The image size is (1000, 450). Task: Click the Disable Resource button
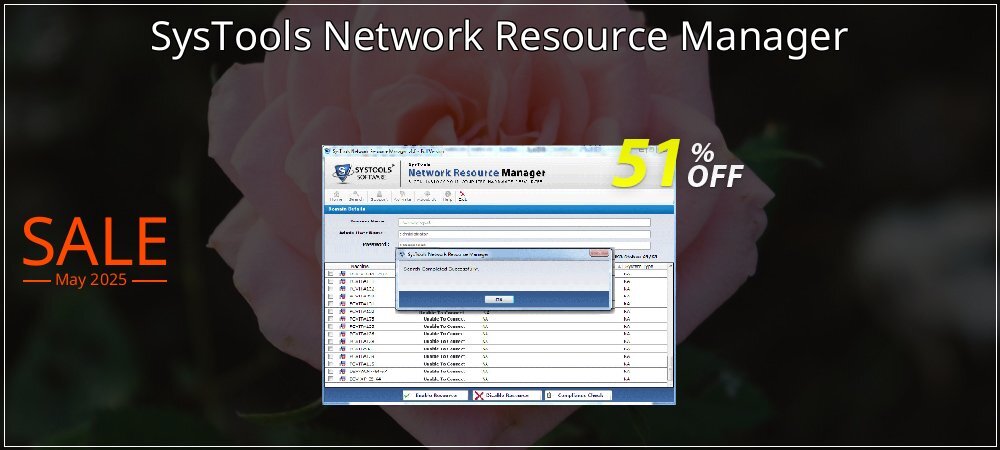(507, 395)
